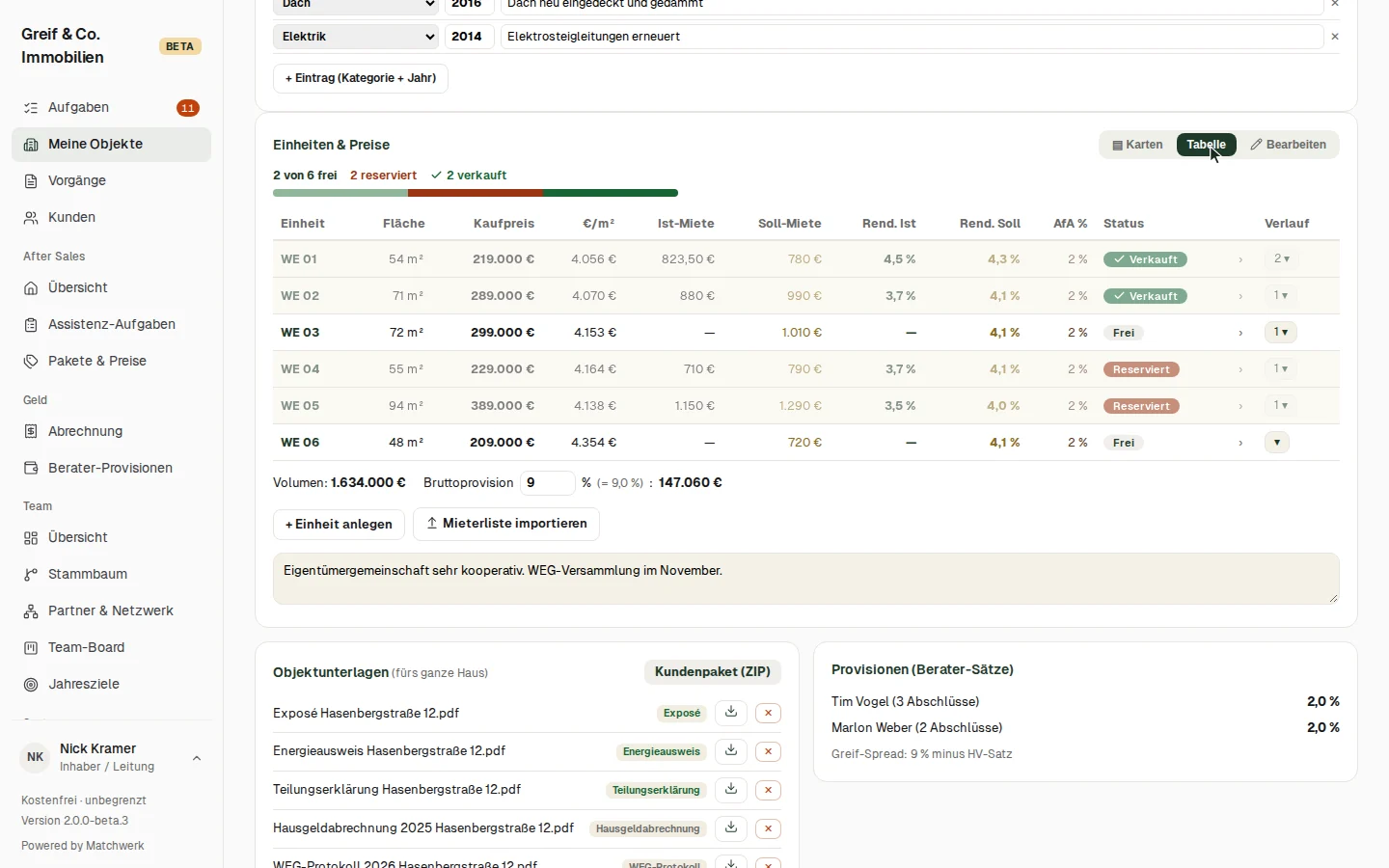Go to Vorgänge in the sidebar

tap(111, 181)
